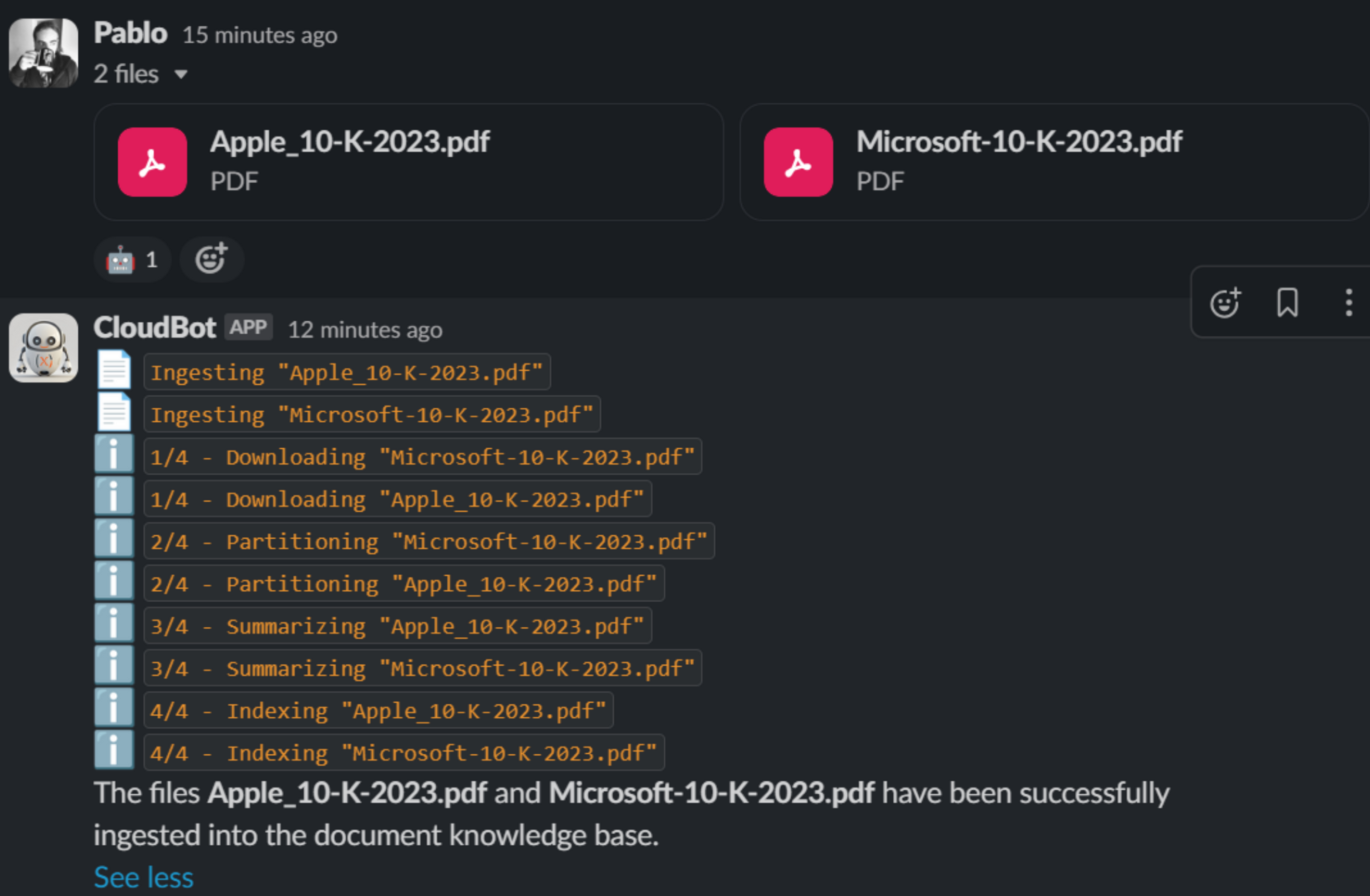Click the 12 minutes ago timestamp
The image size is (1370, 896).
coord(365,330)
